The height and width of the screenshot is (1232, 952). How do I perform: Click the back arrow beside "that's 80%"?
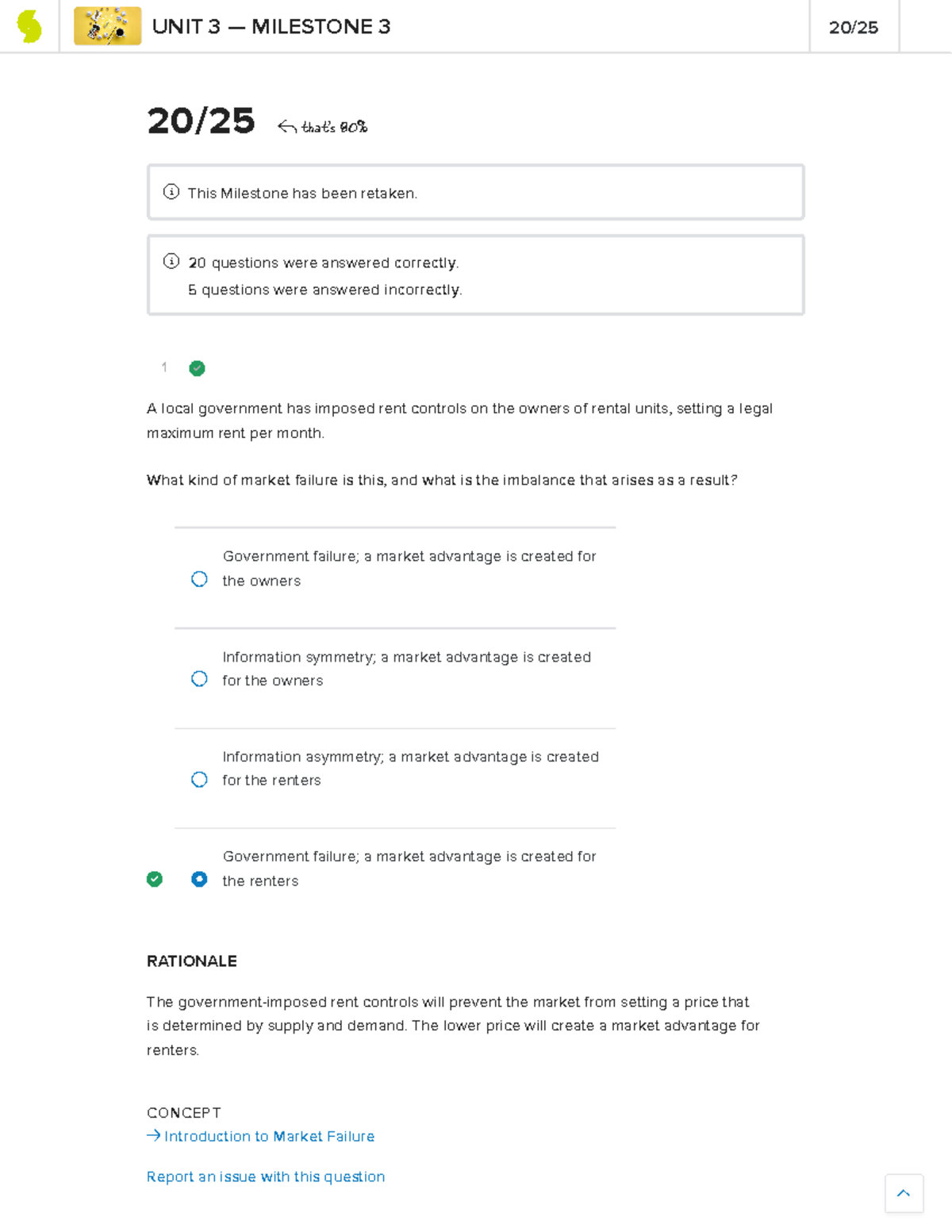click(286, 127)
